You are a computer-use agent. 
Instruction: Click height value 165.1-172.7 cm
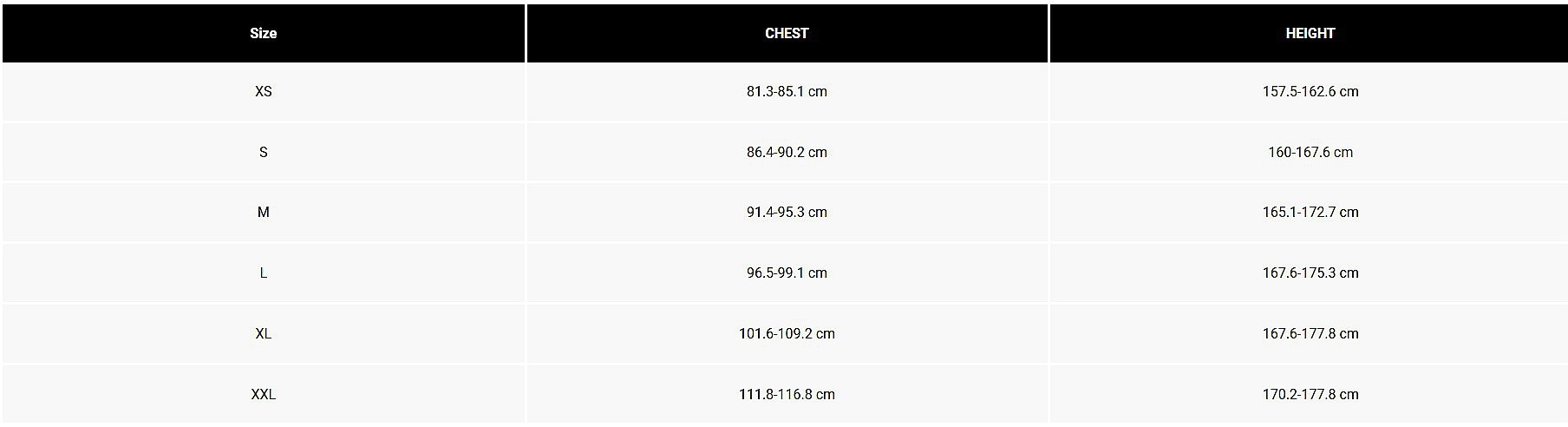point(1310,212)
